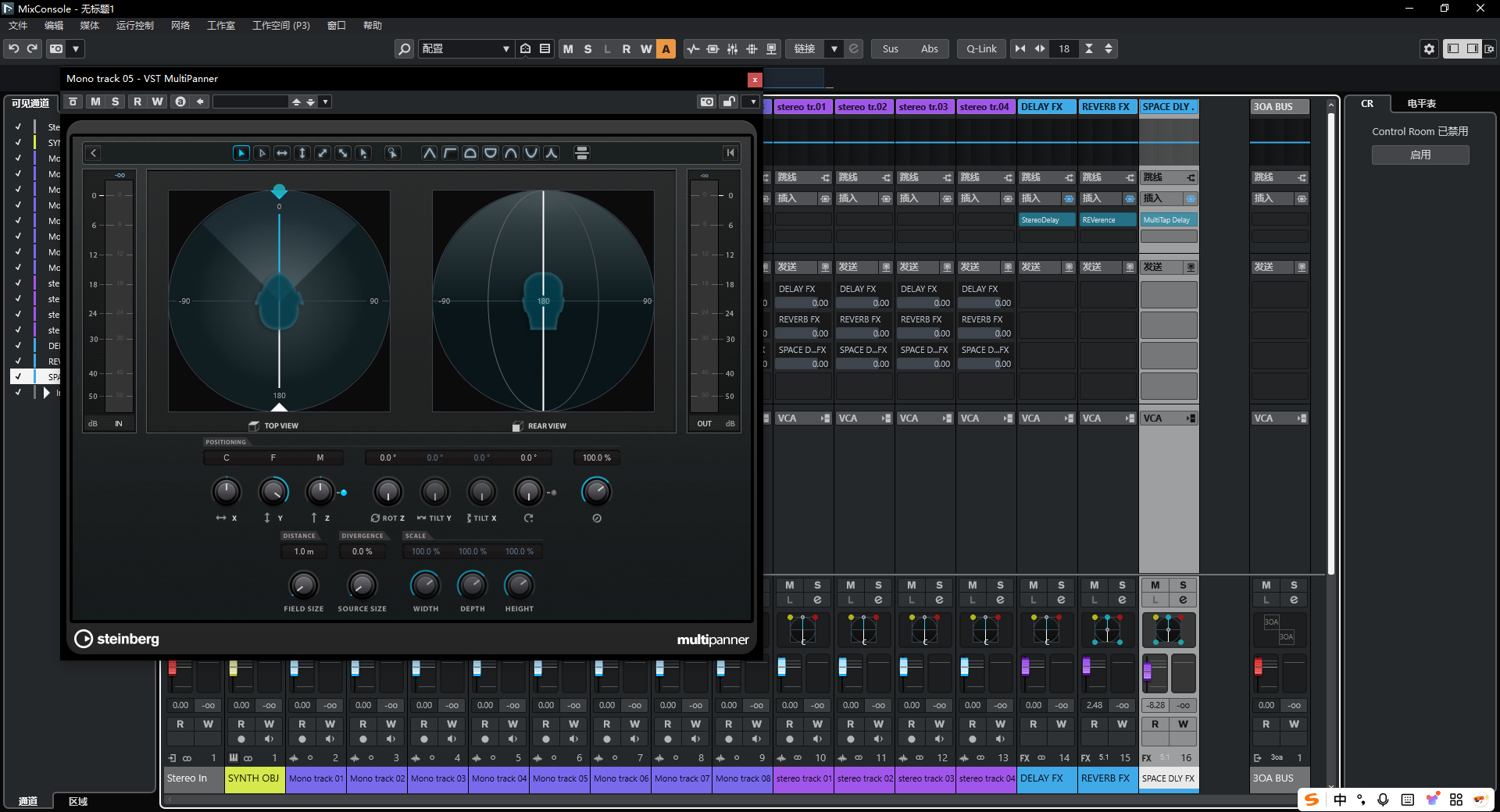Image resolution: width=1500 pixels, height=812 pixels.
Task: Click the plugin snapshot camera icon
Action: coord(706,101)
